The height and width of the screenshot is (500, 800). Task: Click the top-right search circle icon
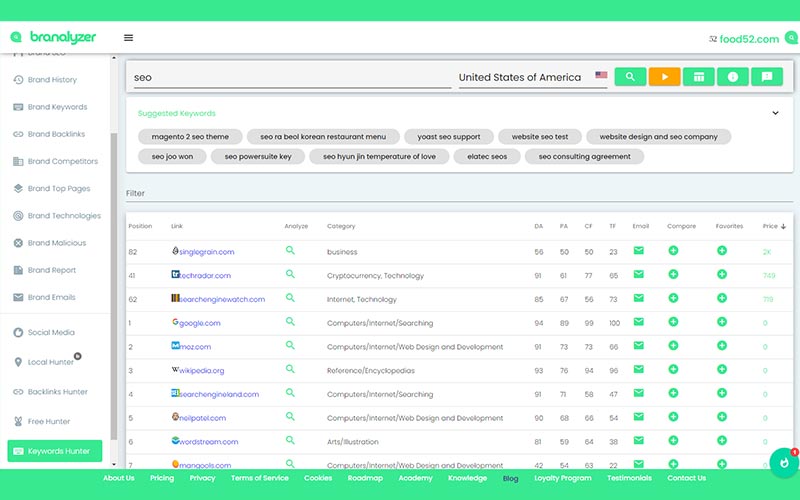[791, 38]
